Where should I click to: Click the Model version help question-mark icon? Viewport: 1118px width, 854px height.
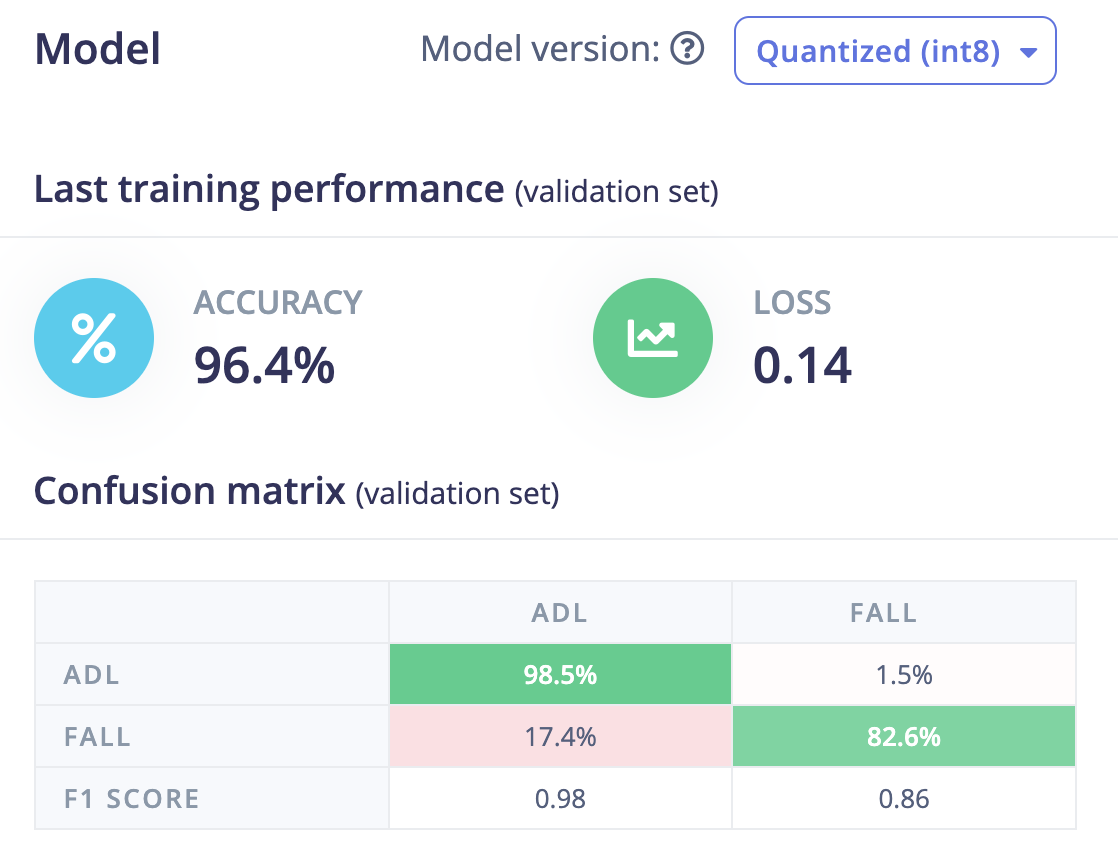coord(687,49)
